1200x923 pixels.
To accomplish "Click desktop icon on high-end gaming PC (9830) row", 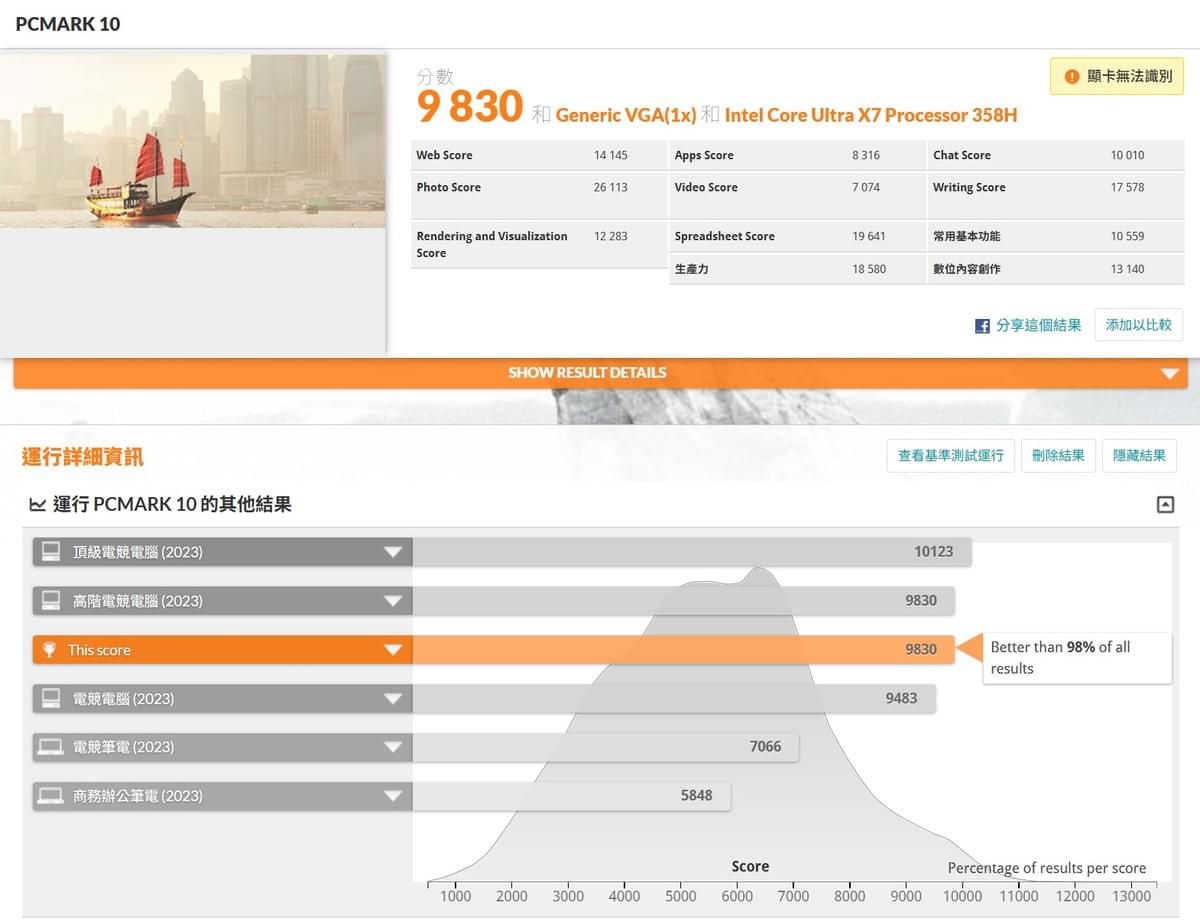I will point(51,601).
